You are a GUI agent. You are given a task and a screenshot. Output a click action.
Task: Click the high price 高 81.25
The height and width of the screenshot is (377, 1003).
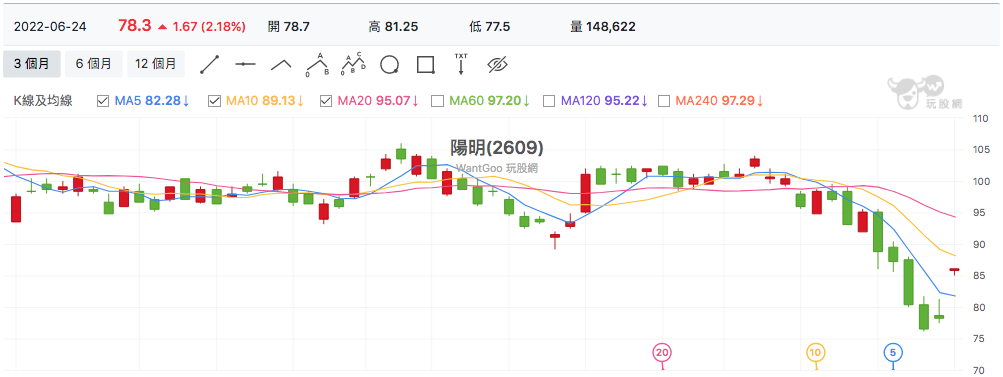pyautogui.click(x=393, y=27)
